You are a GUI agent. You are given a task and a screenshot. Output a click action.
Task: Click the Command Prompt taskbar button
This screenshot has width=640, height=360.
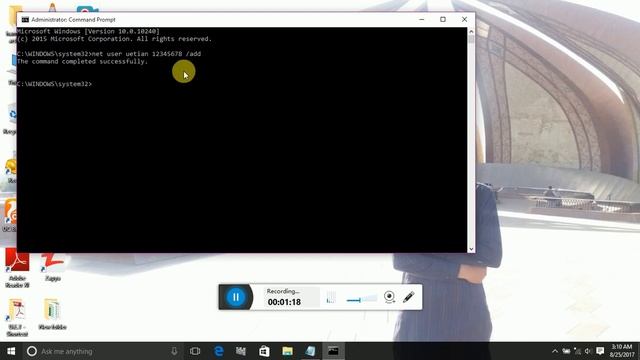tap(333, 351)
